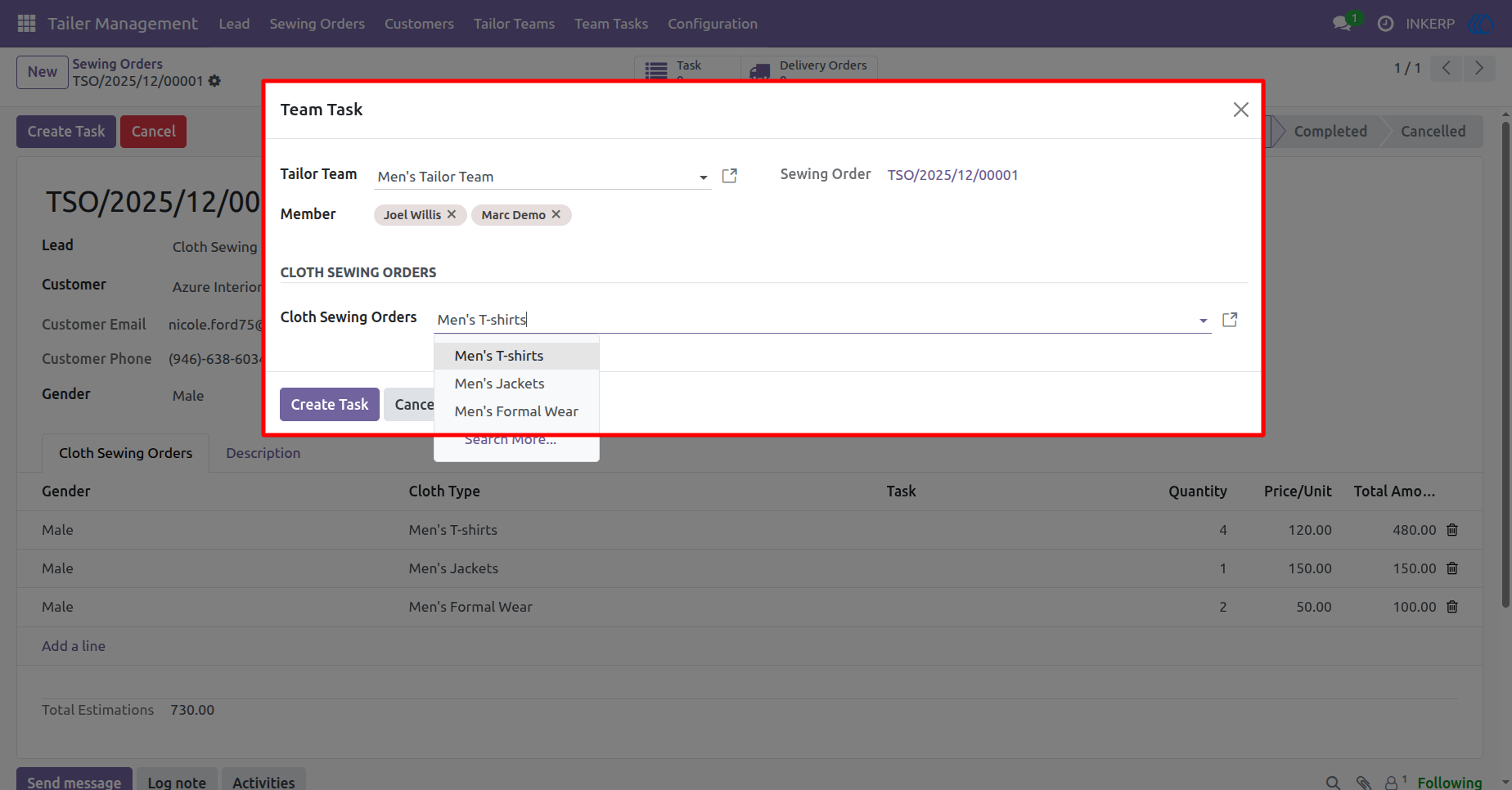Viewport: 1512px width, 790px height.
Task: Delete the Men's Jackets order line
Action: tap(1452, 568)
